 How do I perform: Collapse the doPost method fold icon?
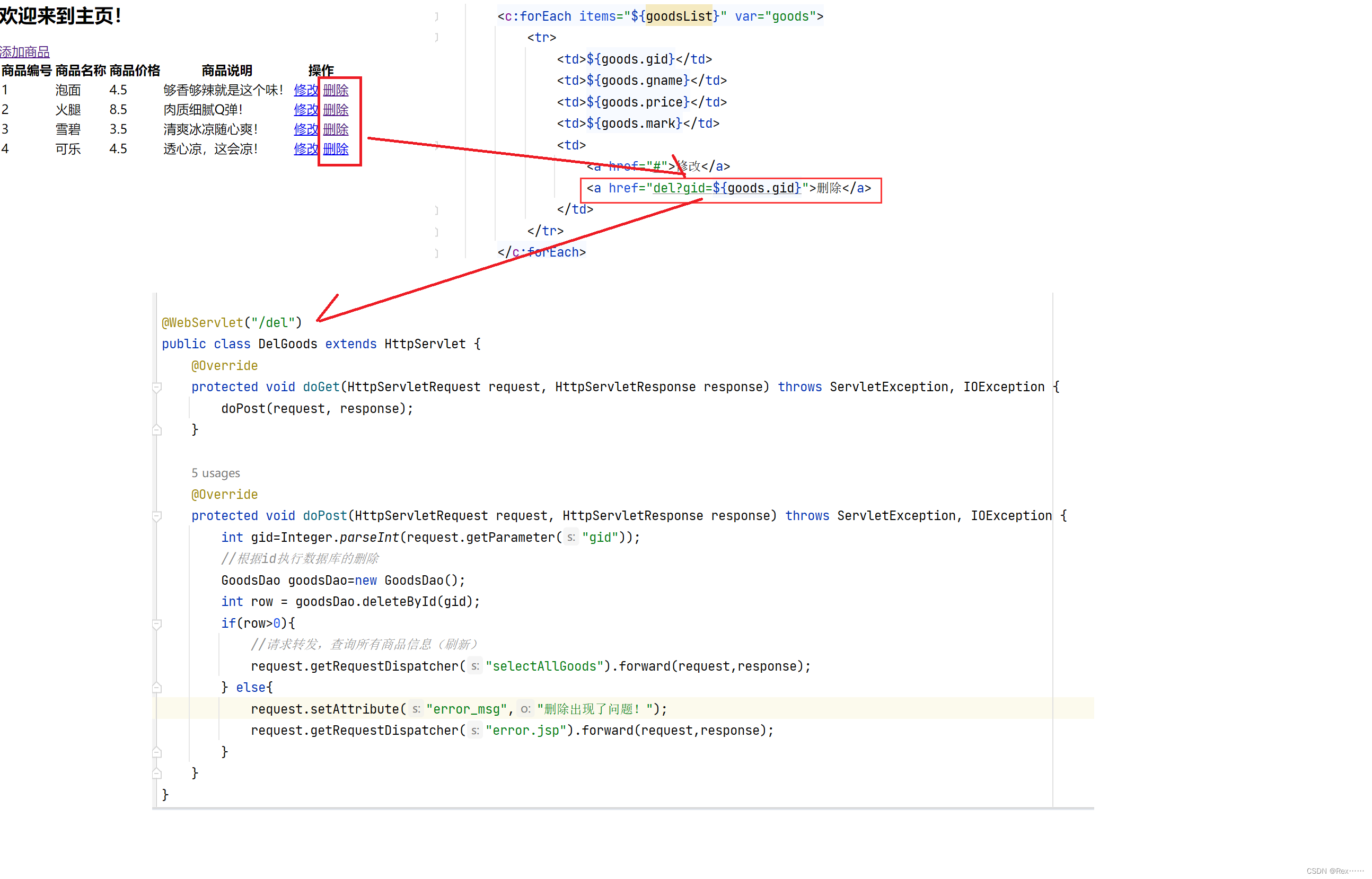point(157,516)
